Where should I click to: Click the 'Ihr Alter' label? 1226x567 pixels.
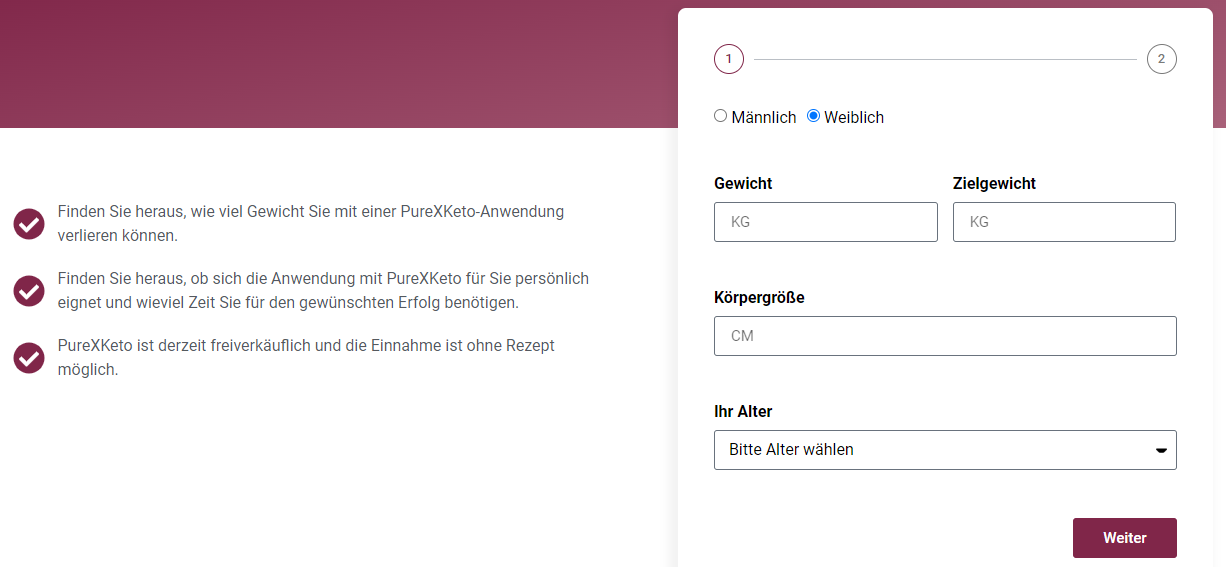(743, 412)
